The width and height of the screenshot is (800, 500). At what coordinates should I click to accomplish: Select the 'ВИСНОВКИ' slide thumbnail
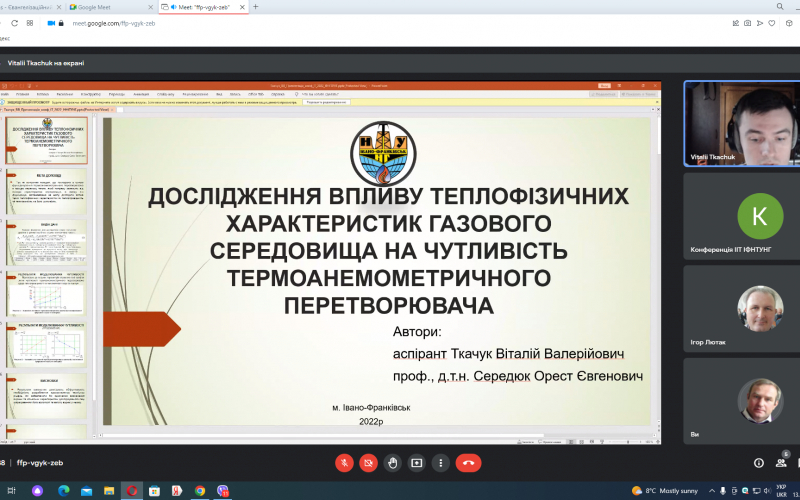point(46,396)
